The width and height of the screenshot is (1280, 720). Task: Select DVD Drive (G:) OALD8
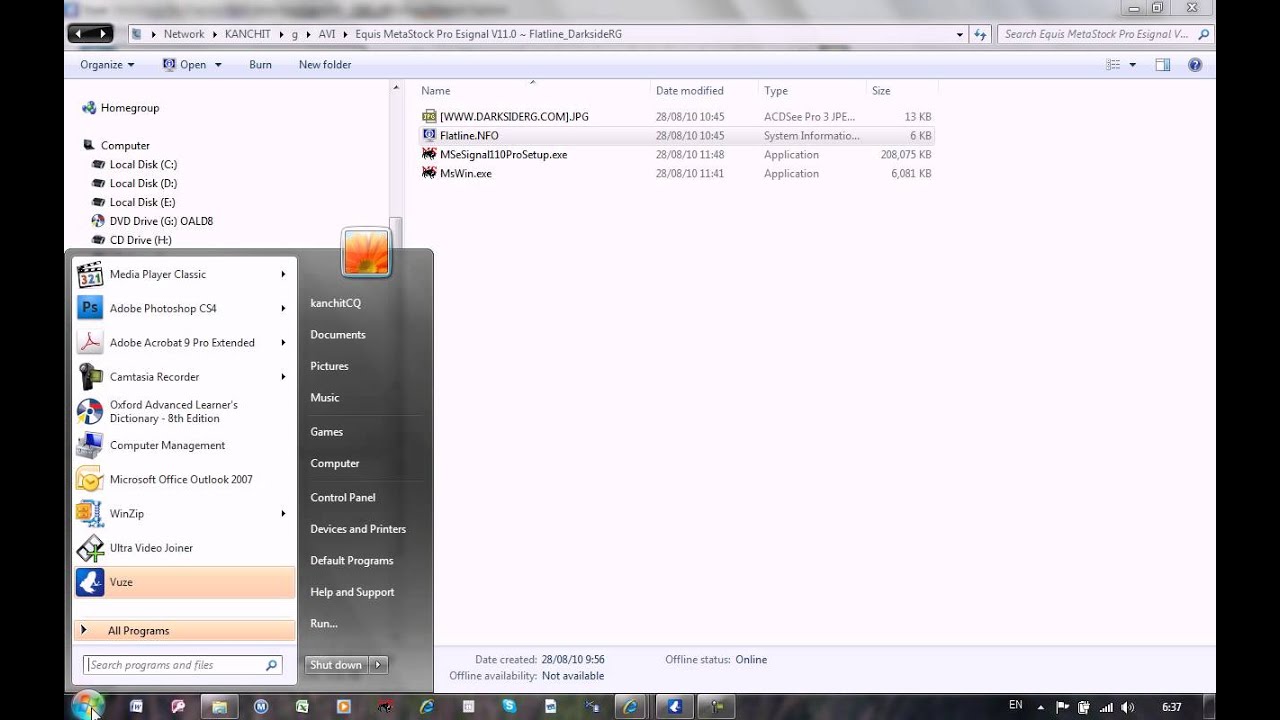161,221
